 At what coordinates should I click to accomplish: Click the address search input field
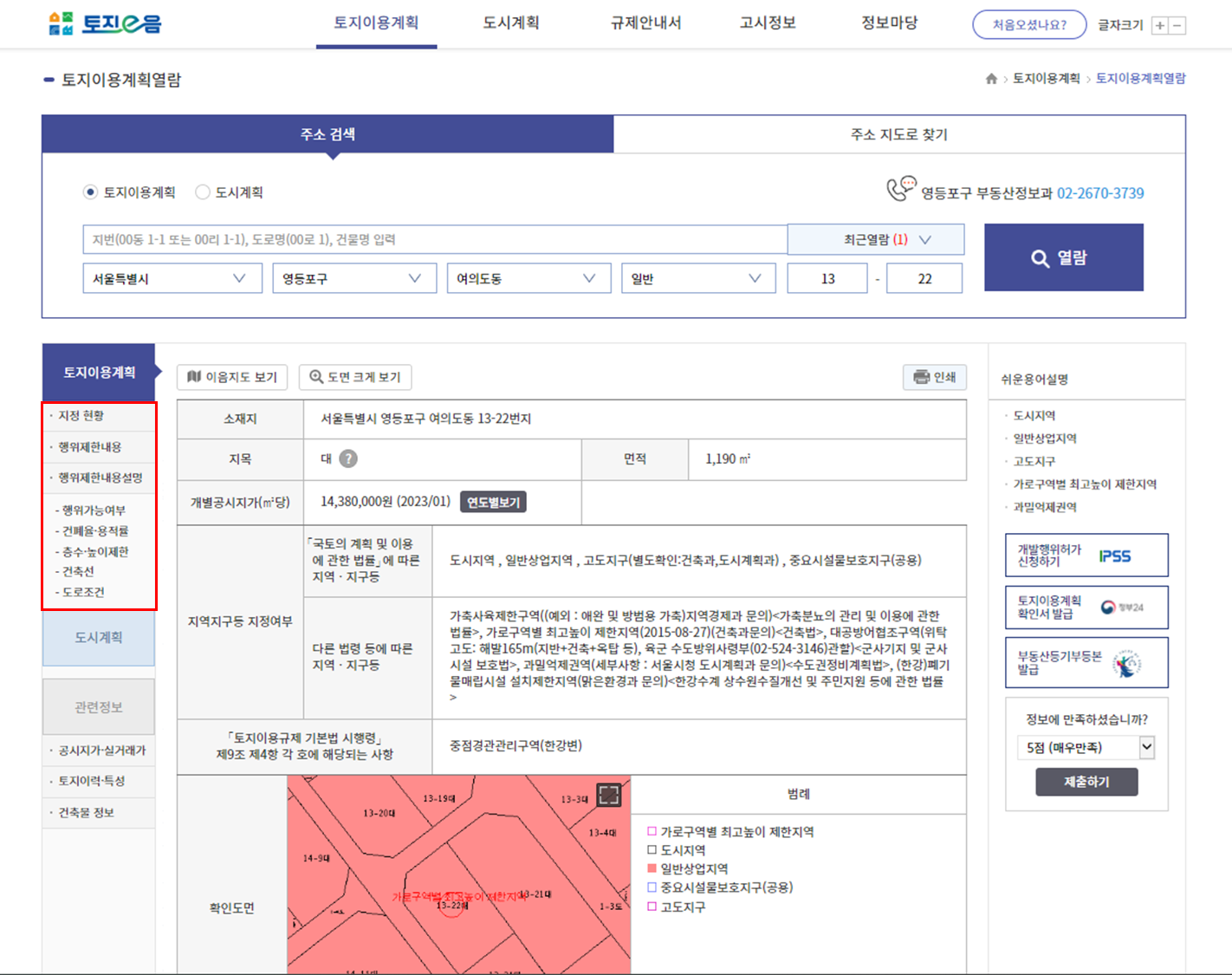pyautogui.click(x=435, y=239)
